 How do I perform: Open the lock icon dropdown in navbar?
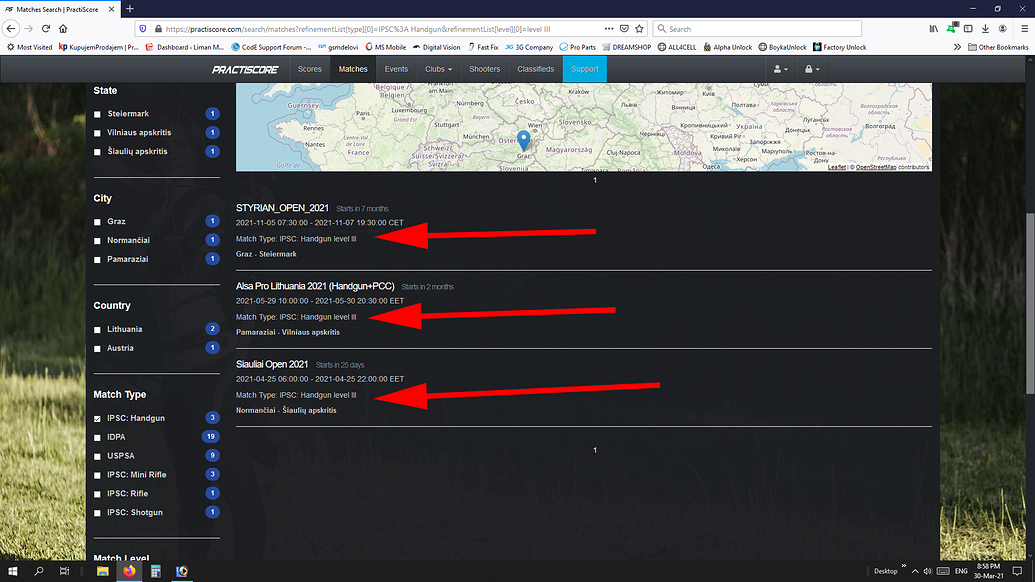coord(813,69)
